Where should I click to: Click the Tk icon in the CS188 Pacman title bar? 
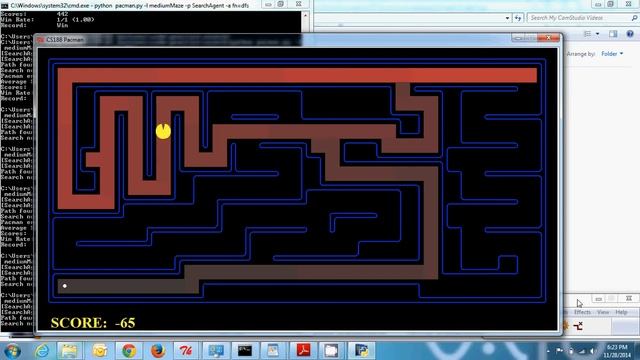point(40,40)
